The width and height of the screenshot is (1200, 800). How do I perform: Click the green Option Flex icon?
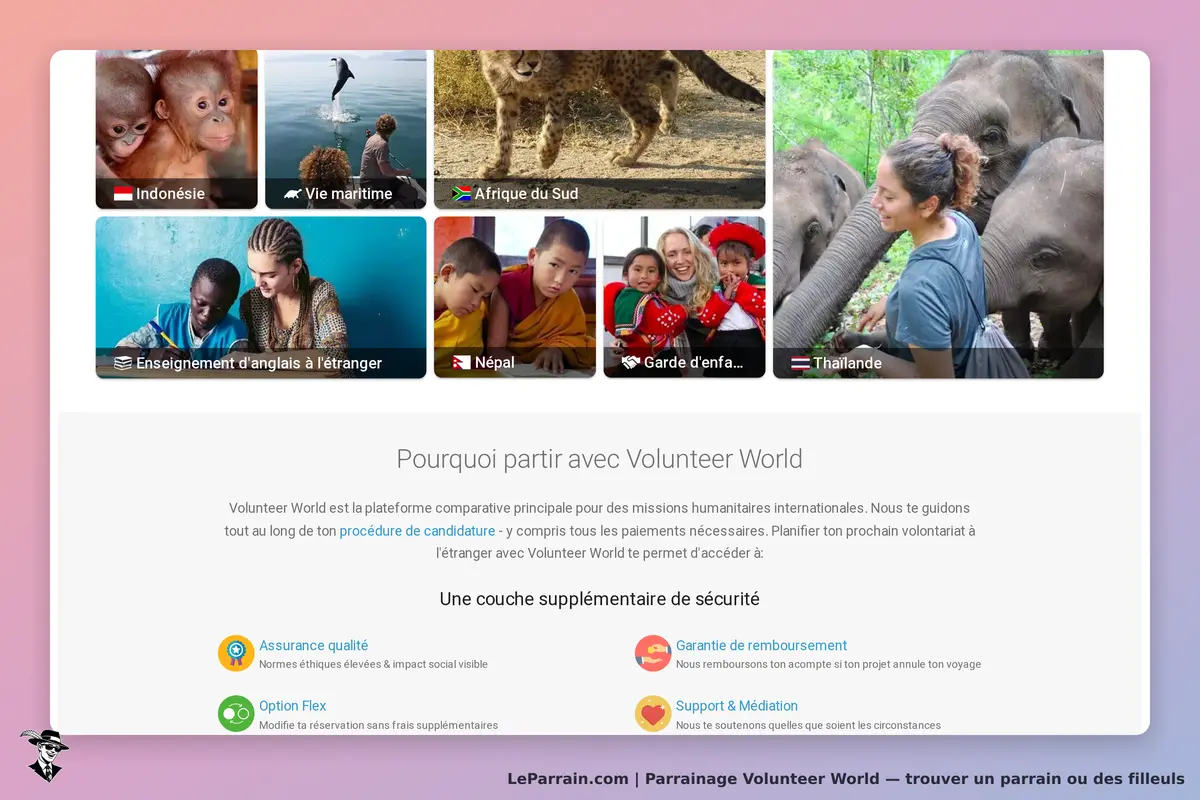pos(236,714)
